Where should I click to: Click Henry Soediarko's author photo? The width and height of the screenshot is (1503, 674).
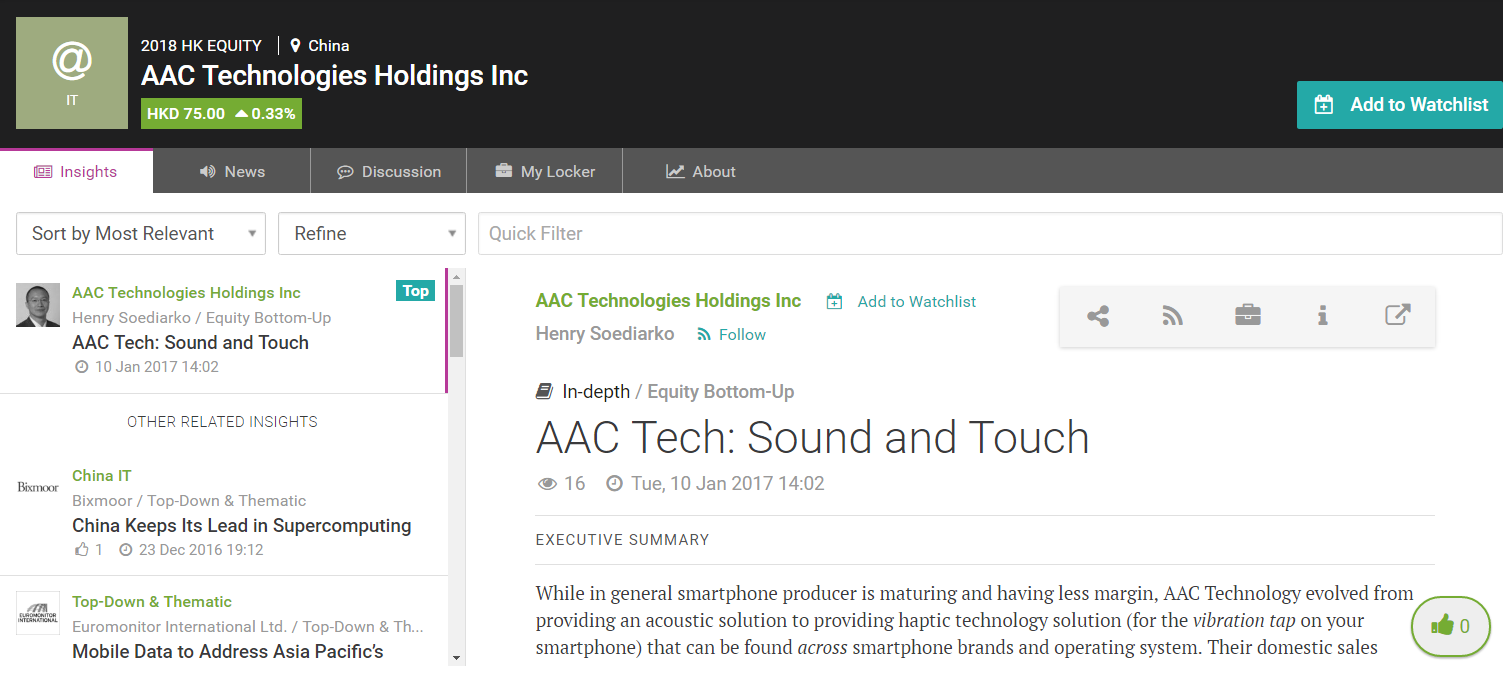(x=38, y=305)
